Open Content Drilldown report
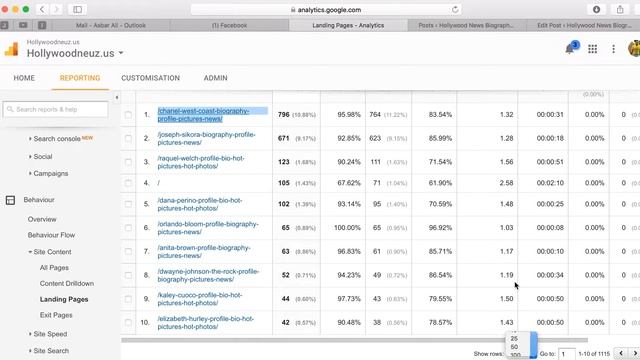The width and height of the screenshot is (640, 360). (x=67, y=283)
